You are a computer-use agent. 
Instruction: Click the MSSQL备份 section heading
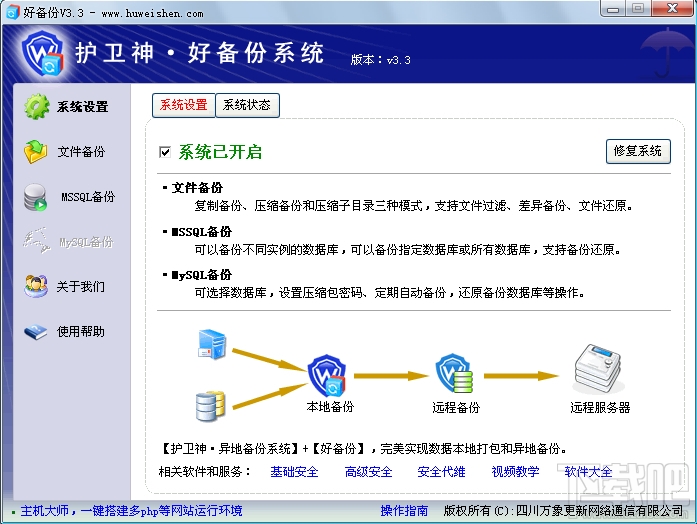(x=201, y=232)
